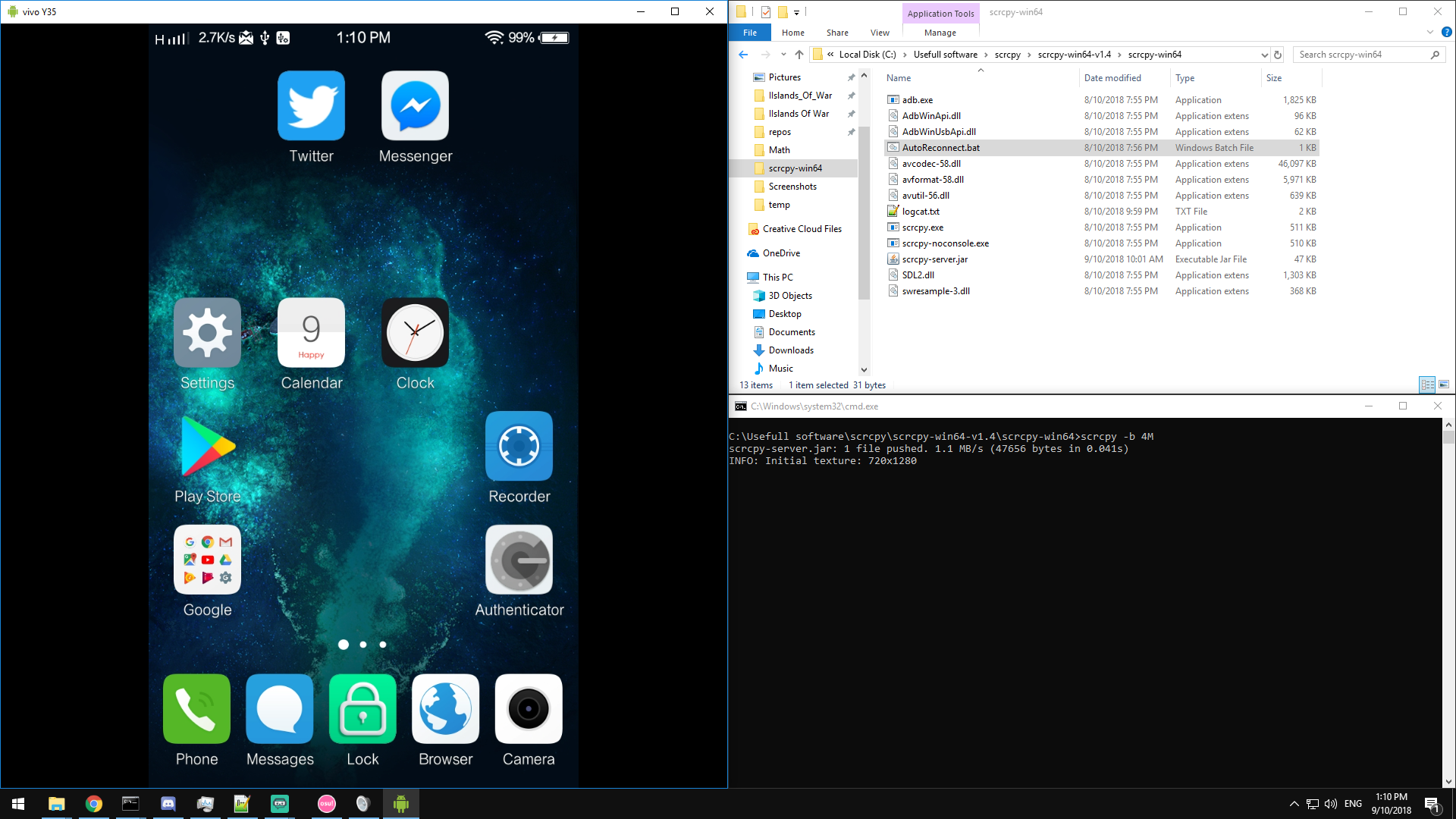Open Explorer help question mark

[1446, 33]
